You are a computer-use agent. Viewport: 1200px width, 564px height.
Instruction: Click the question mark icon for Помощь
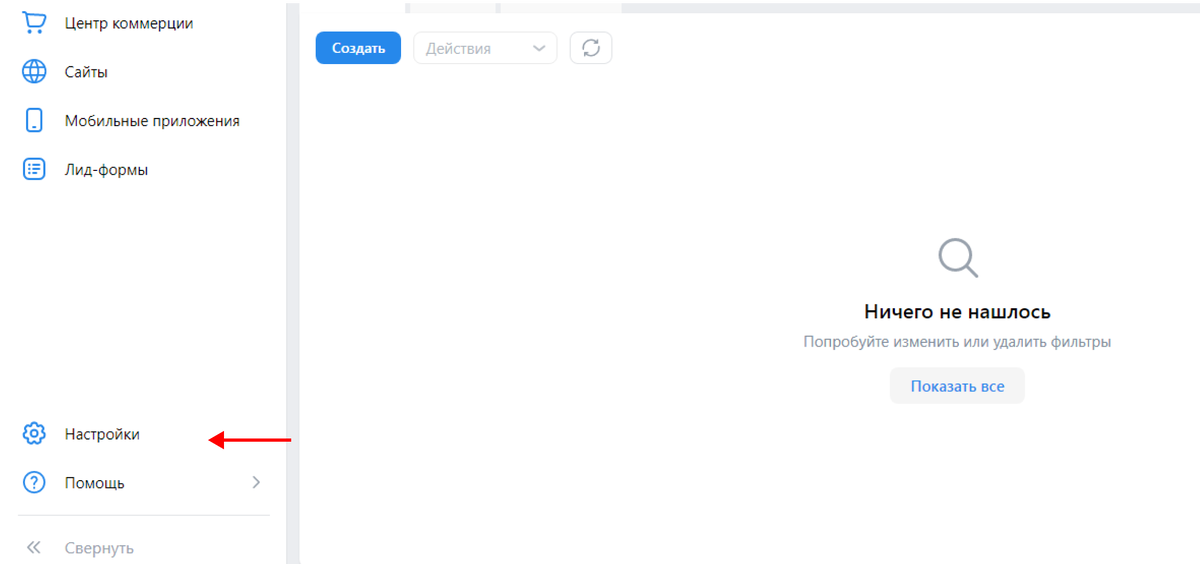pyautogui.click(x=34, y=483)
